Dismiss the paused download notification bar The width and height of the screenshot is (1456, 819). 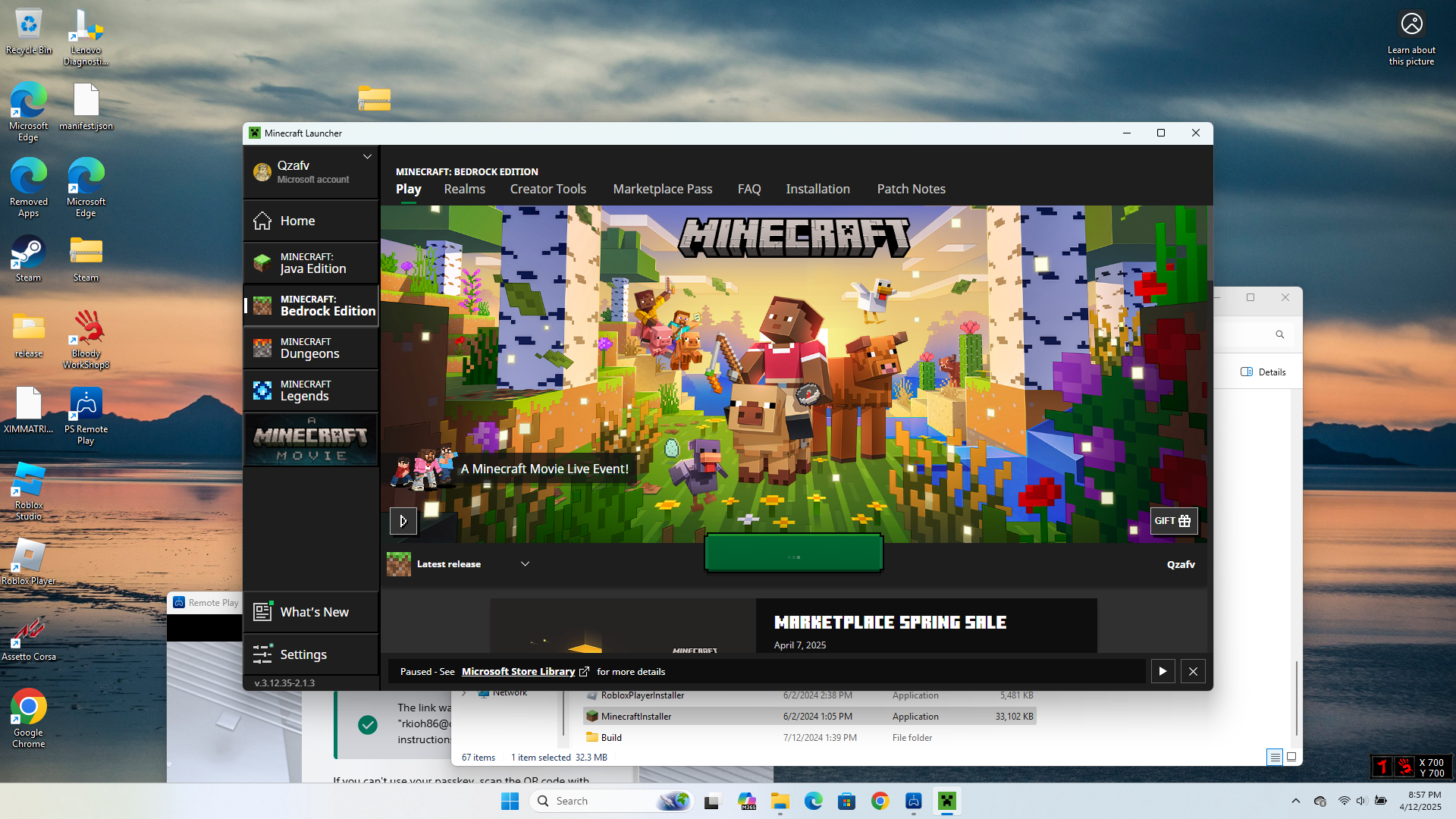pos(1193,671)
